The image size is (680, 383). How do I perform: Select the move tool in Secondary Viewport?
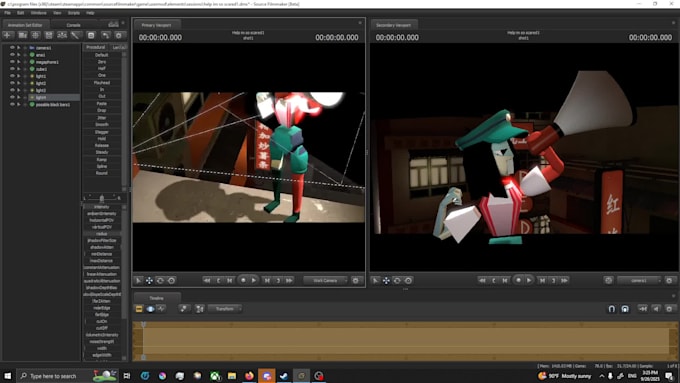[386, 281]
